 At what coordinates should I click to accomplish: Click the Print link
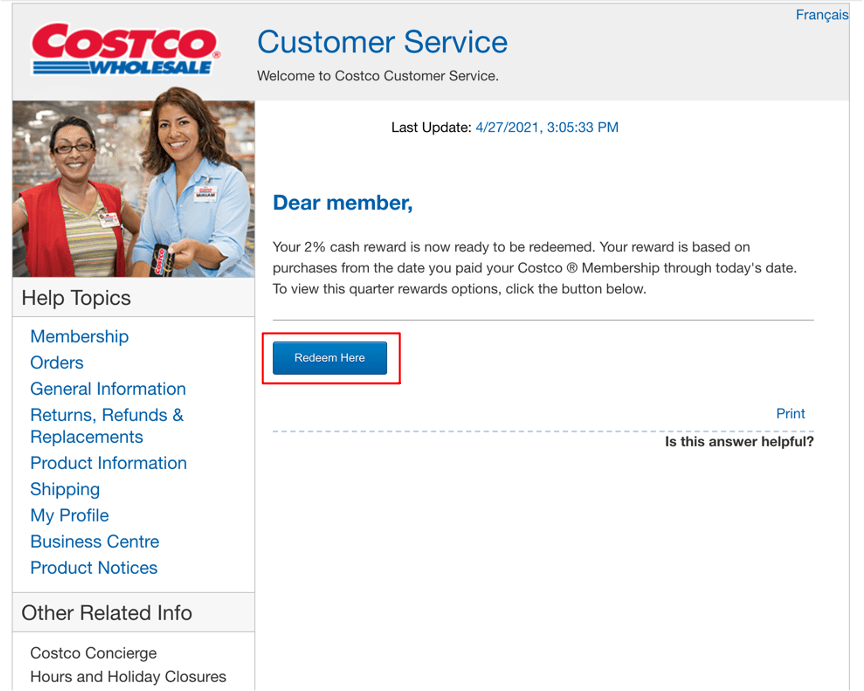(790, 413)
